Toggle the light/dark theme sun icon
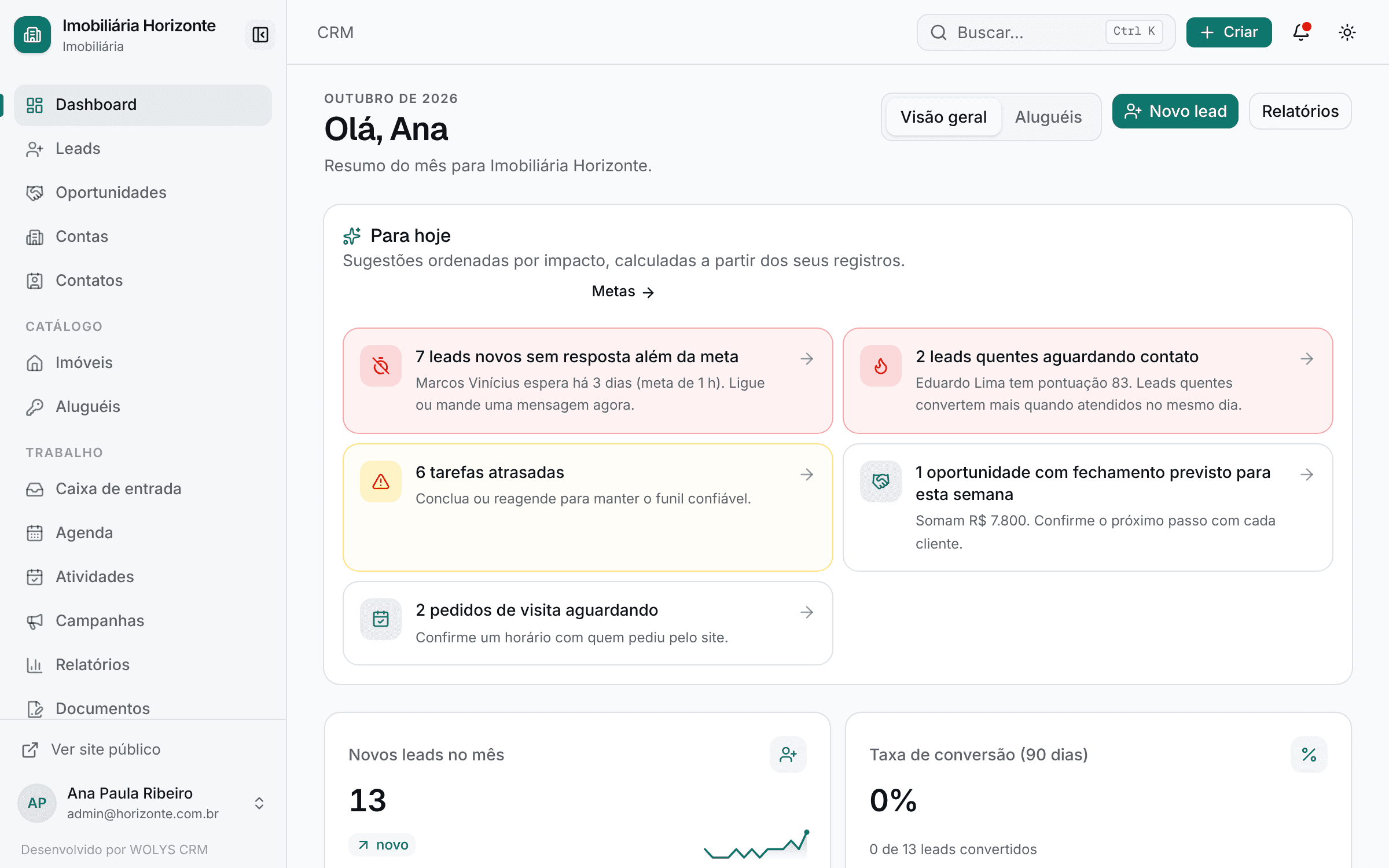This screenshot has width=1389, height=868. pos(1347,32)
